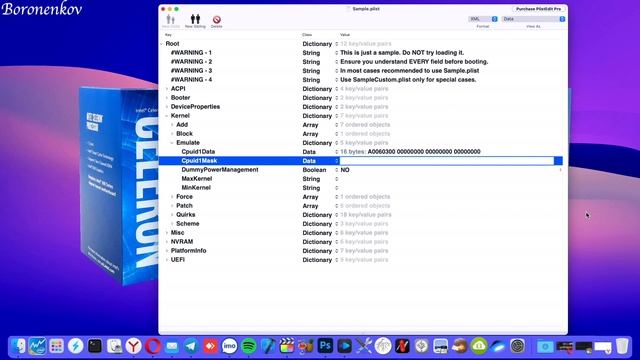The image size is (640, 360).
Task: Open the Terminal icon in the Dock
Action: pyautogui.click(x=95, y=347)
